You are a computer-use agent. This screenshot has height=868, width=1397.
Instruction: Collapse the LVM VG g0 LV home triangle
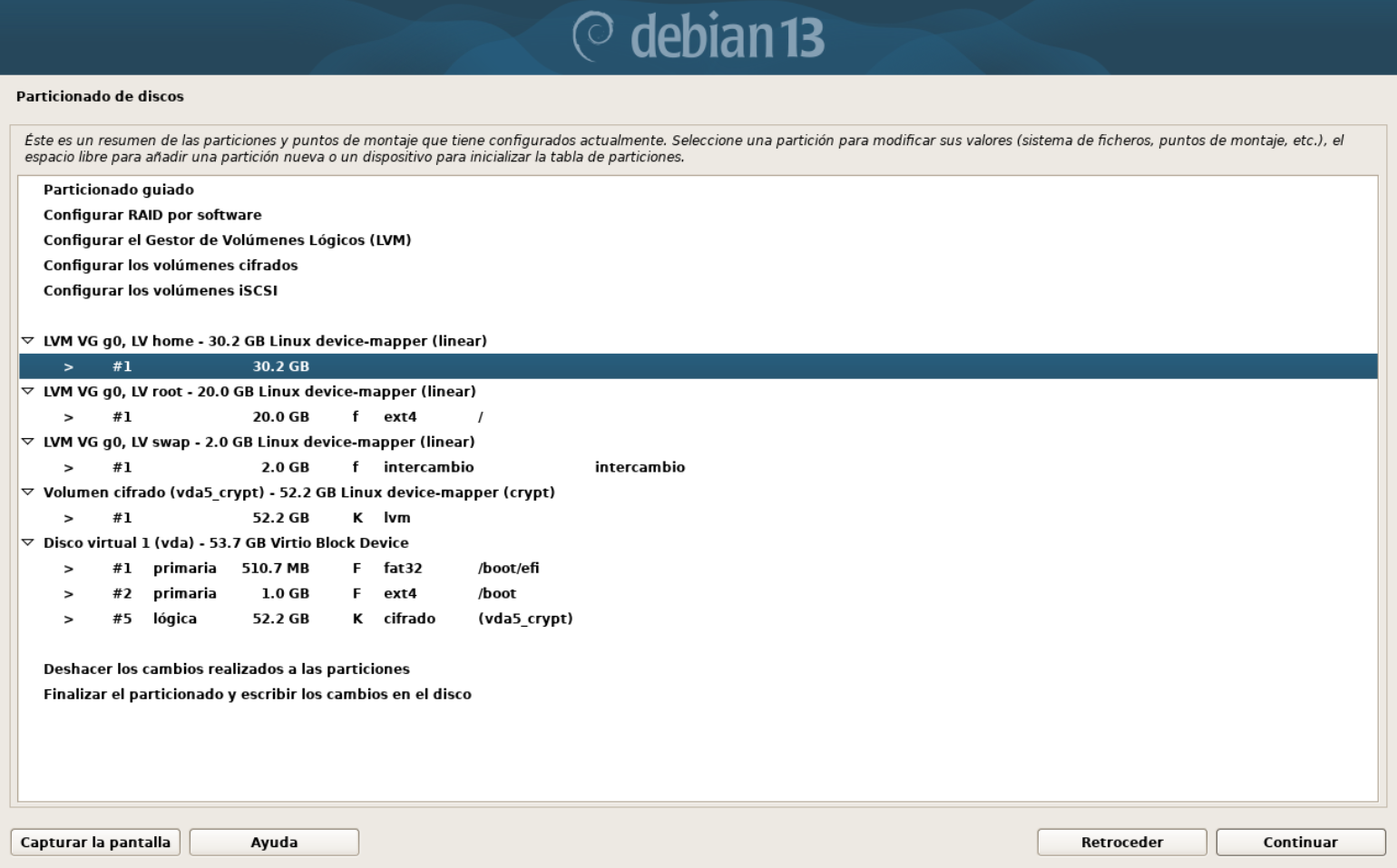[x=27, y=341]
